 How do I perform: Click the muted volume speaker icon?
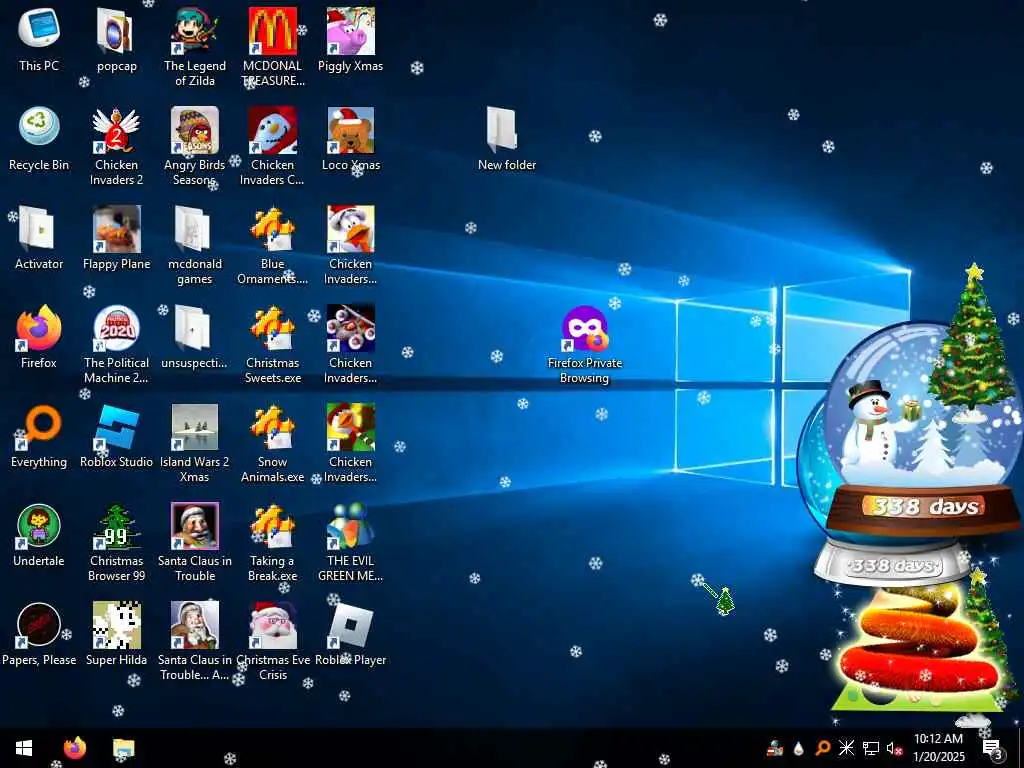pos(895,748)
